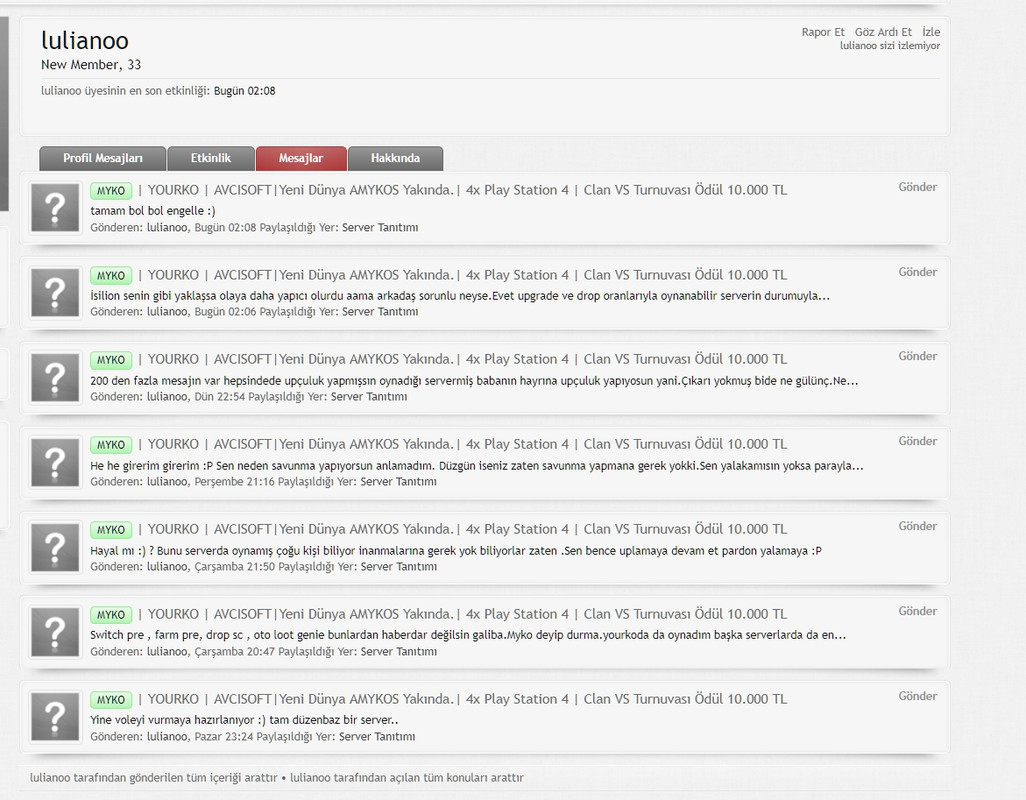Click Gönder on the 02:06 post
Viewport: 1026px width, 800px height.
(917, 272)
